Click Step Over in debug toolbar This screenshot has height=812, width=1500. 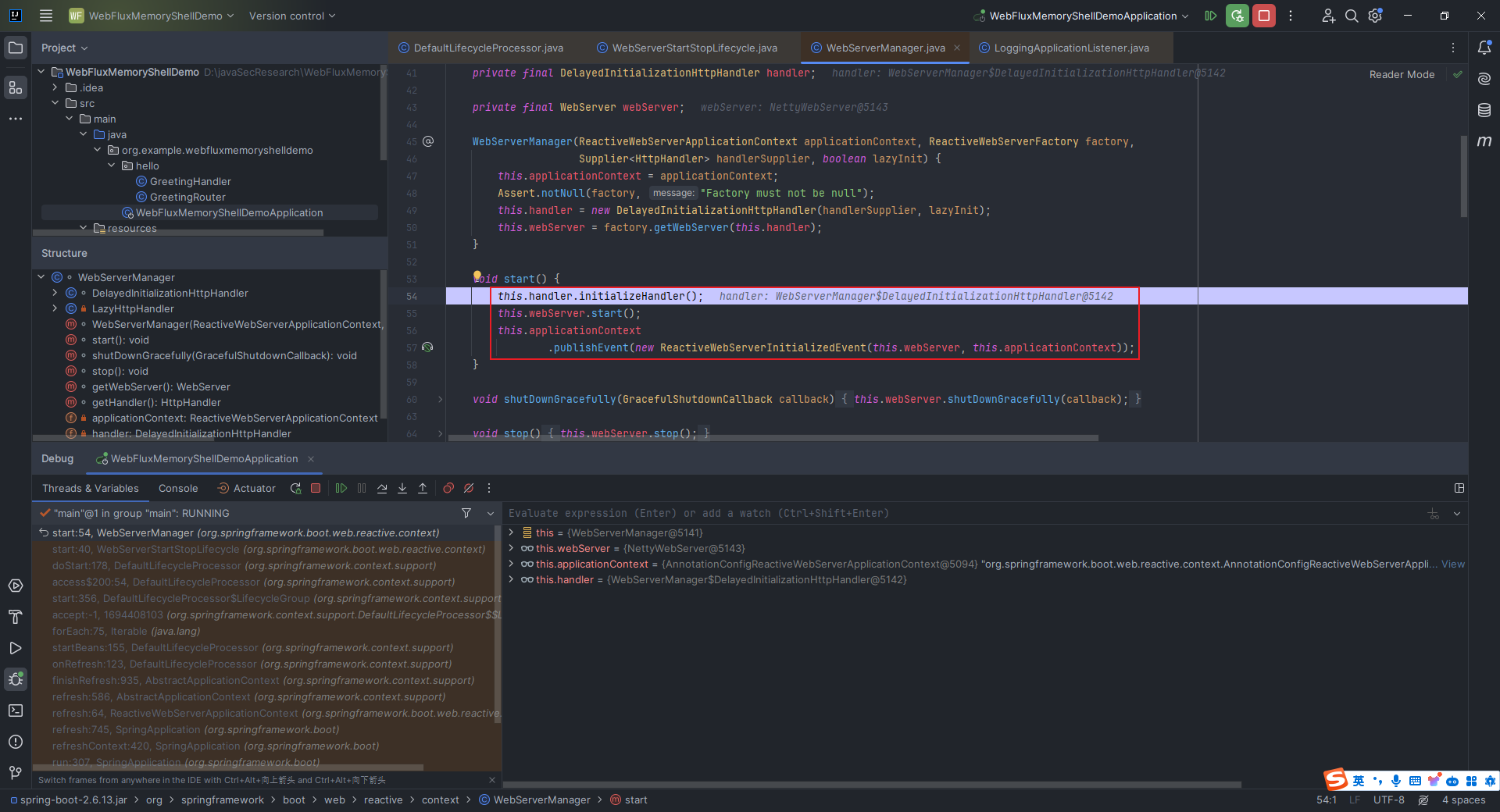pos(382,488)
